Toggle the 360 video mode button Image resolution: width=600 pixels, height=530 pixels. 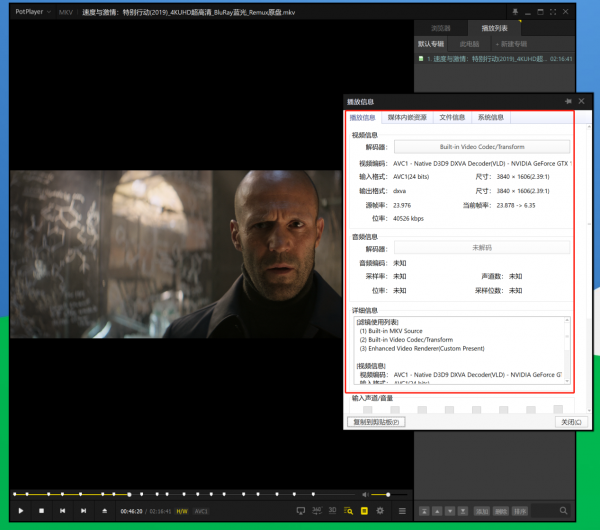(x=317, y=511)
